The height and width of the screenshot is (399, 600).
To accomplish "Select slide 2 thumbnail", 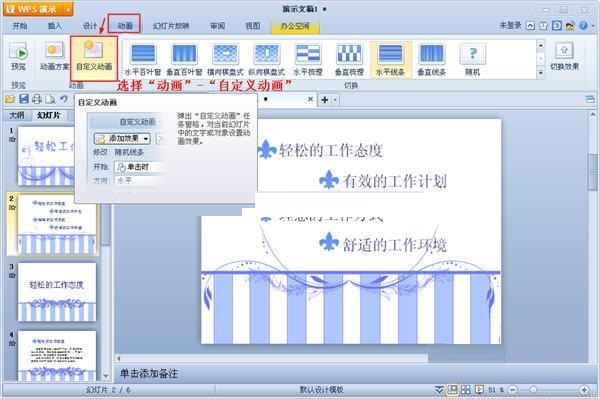I will click(57, 224).
